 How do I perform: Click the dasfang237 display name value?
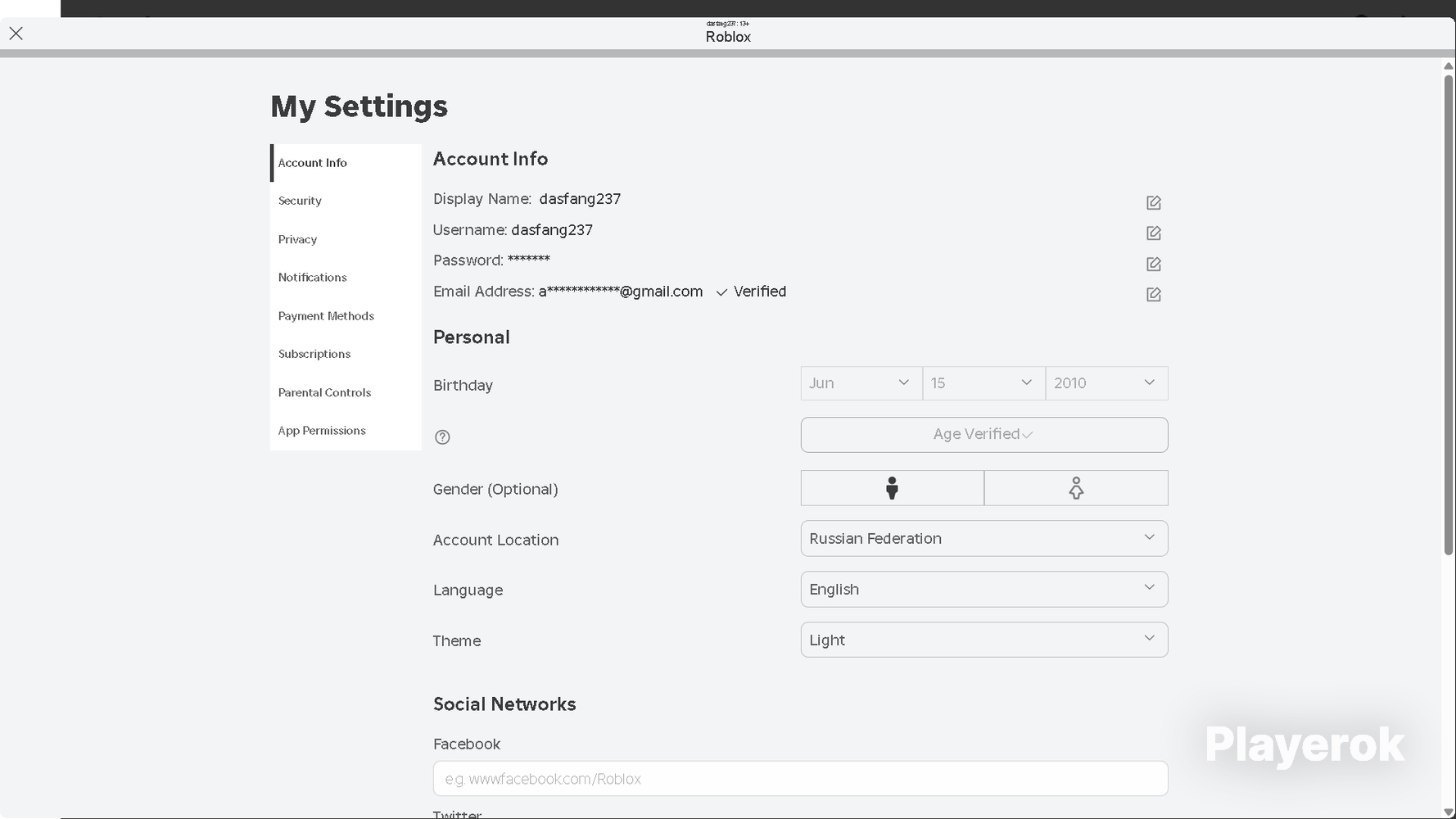pos(580,199)
